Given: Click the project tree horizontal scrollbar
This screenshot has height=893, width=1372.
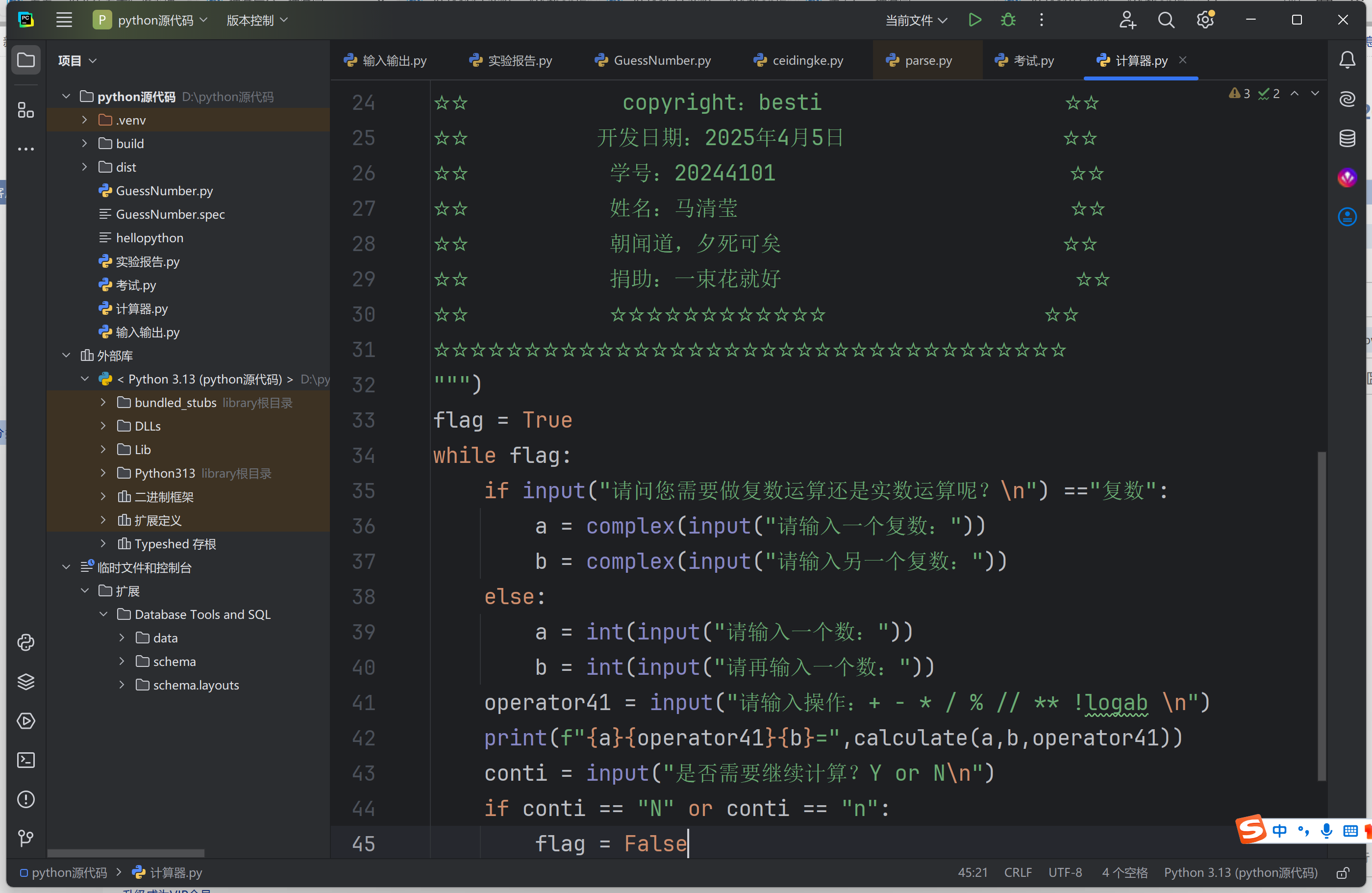Looking at the screenshot, I should pos(125,853).
